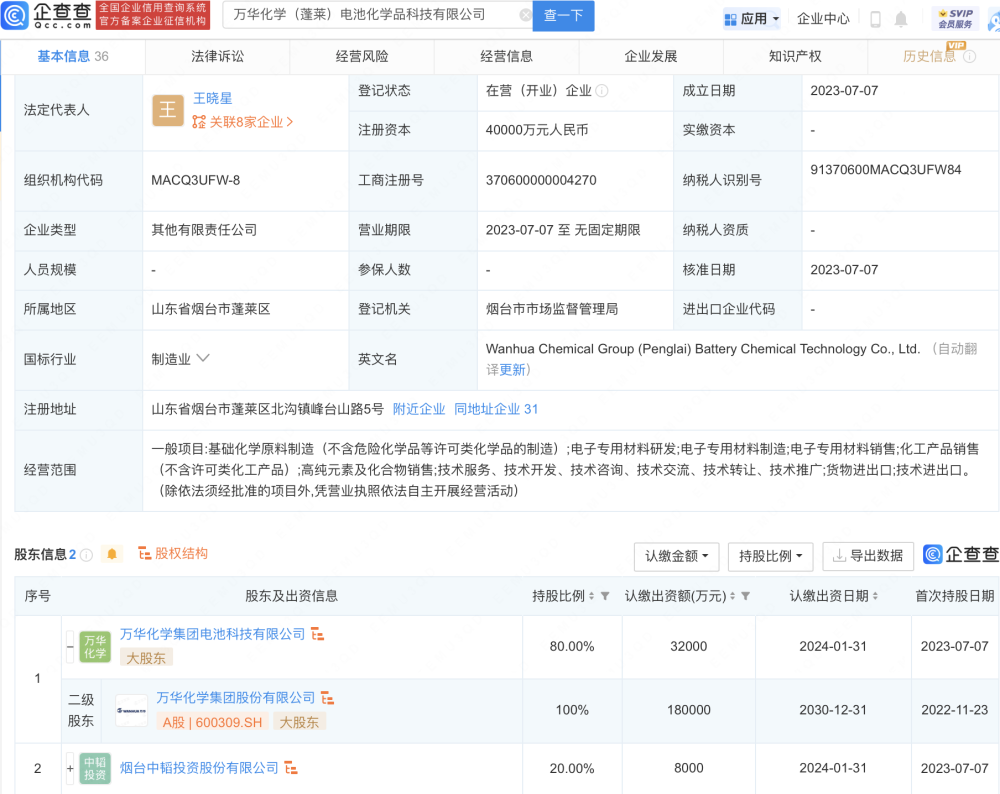Collapse the 万华化学集团电池科技 shareholder row
Screen dimensions: 1000x794
click(x=69, y=646)
